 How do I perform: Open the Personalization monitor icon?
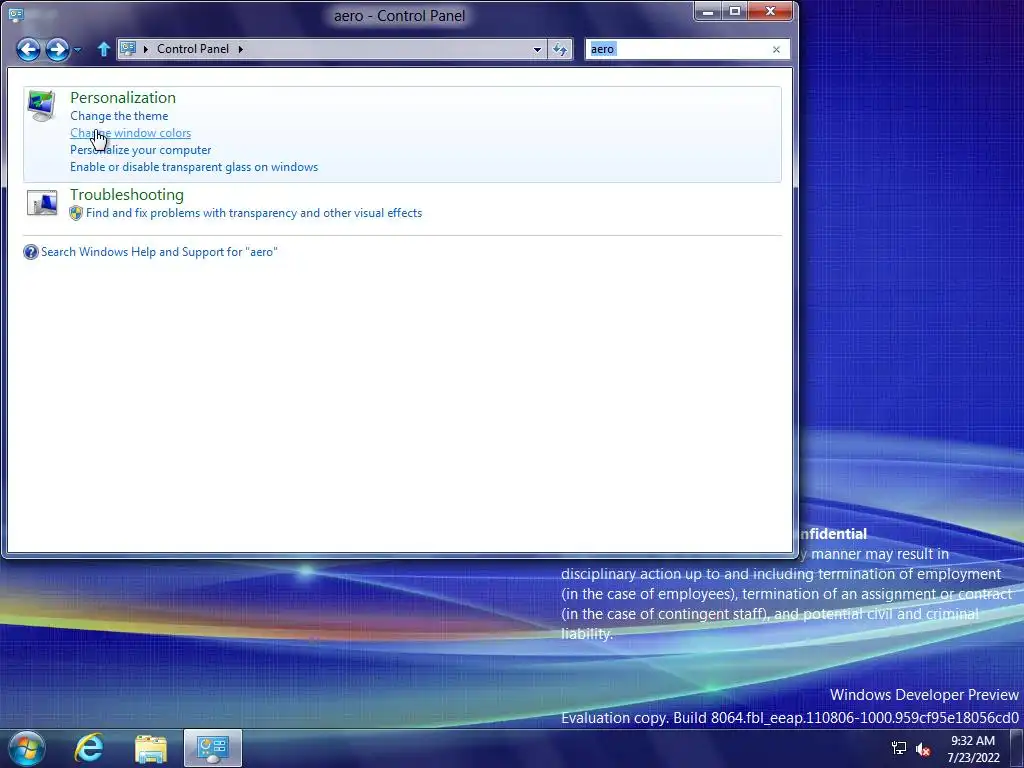click(x=42, y=106)
